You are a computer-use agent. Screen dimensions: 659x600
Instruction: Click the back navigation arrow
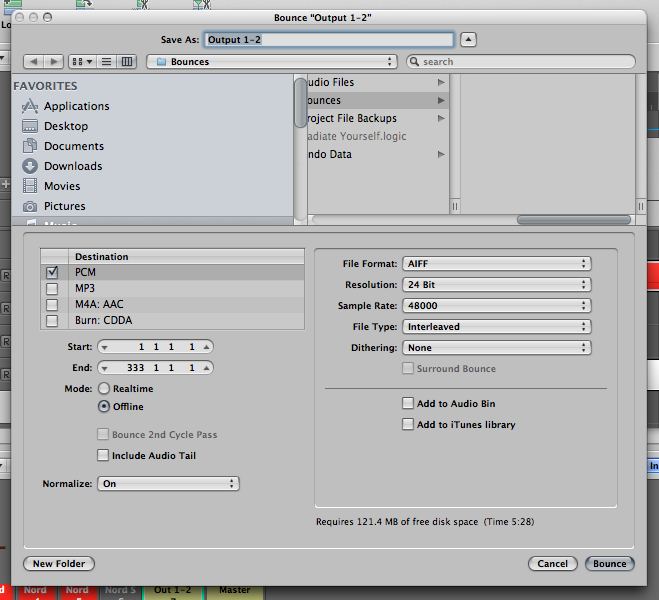(x=33, y=62)
